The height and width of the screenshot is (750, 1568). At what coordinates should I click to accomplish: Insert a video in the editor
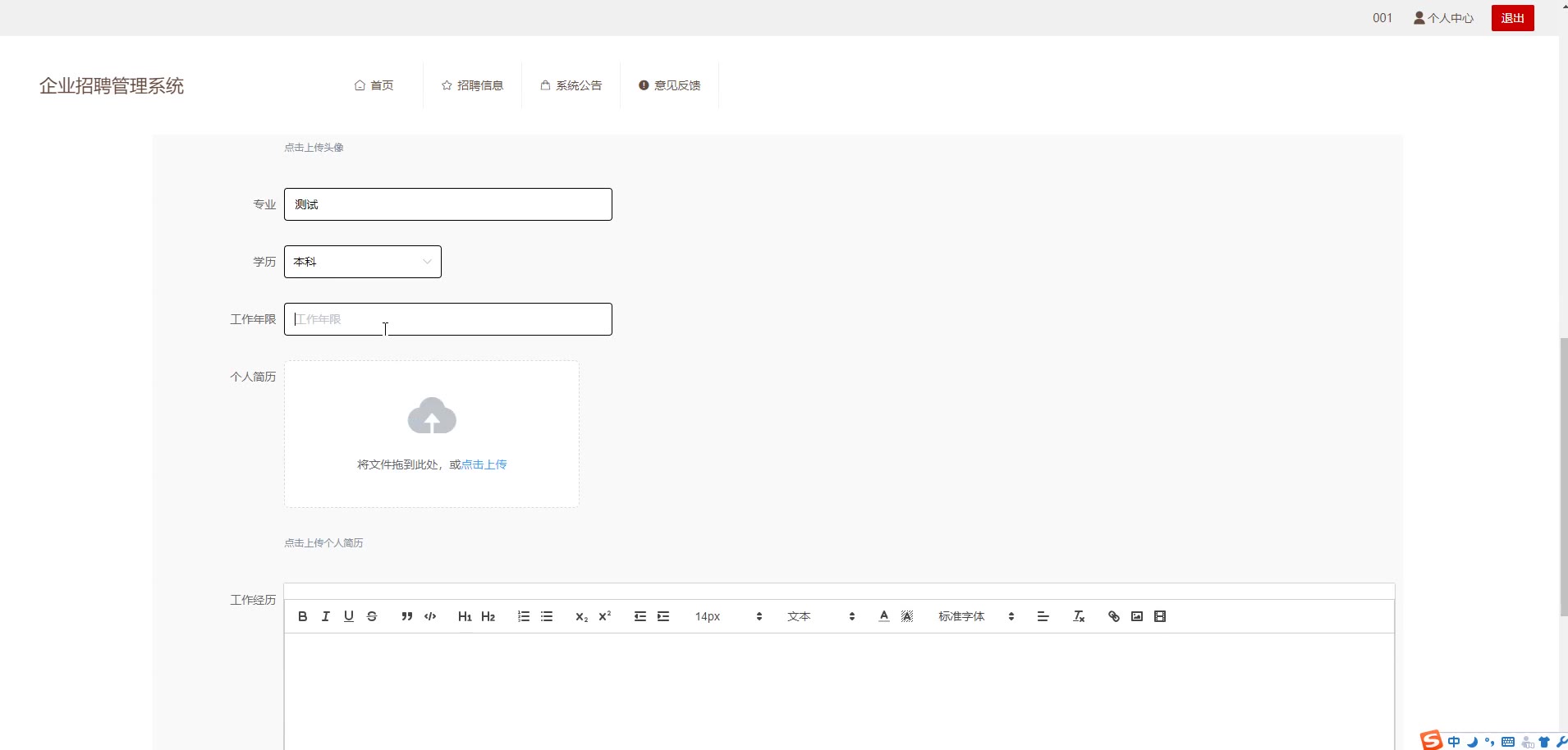[1160, 616]
